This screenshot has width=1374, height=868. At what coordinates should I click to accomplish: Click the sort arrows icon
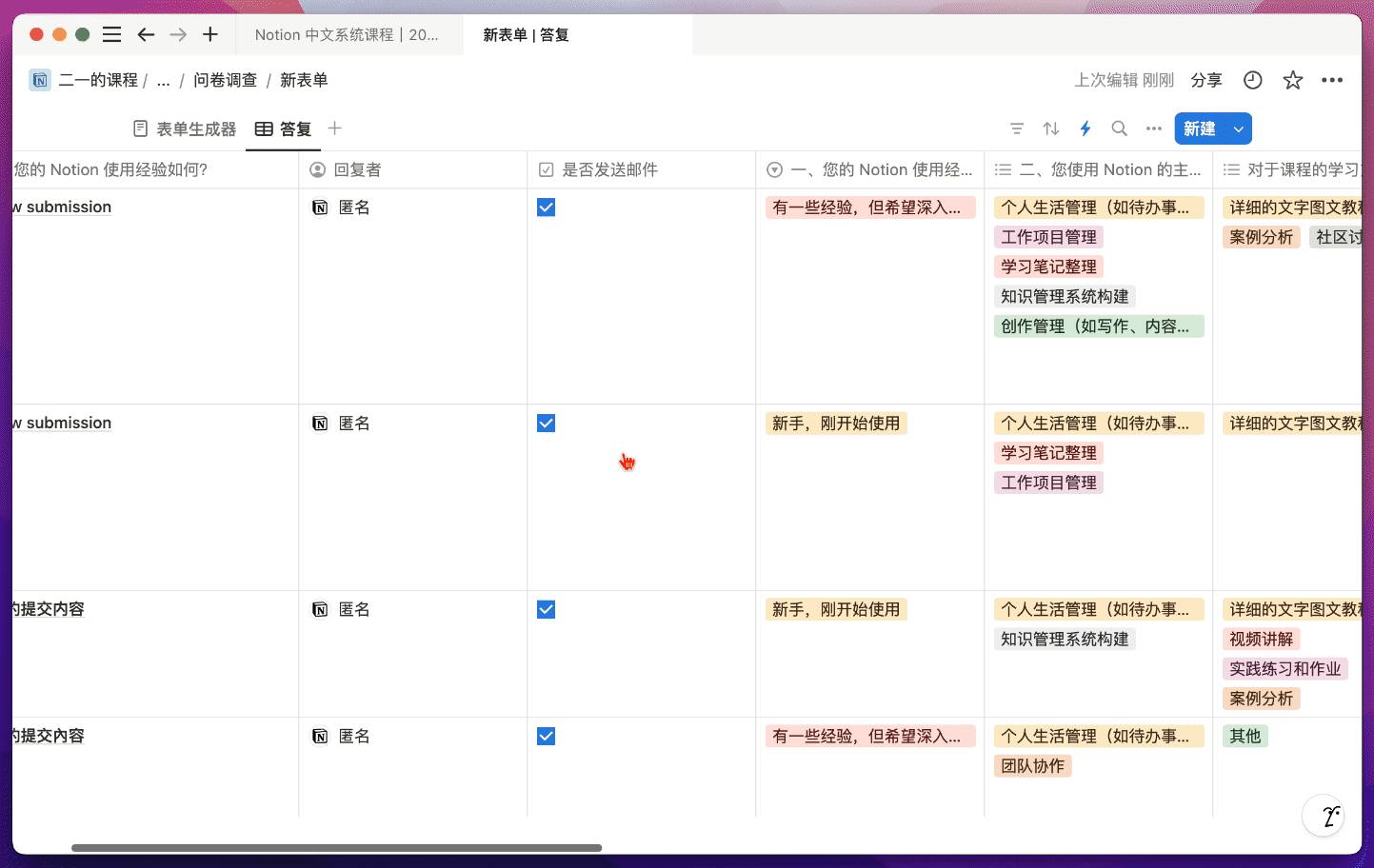1051,128
